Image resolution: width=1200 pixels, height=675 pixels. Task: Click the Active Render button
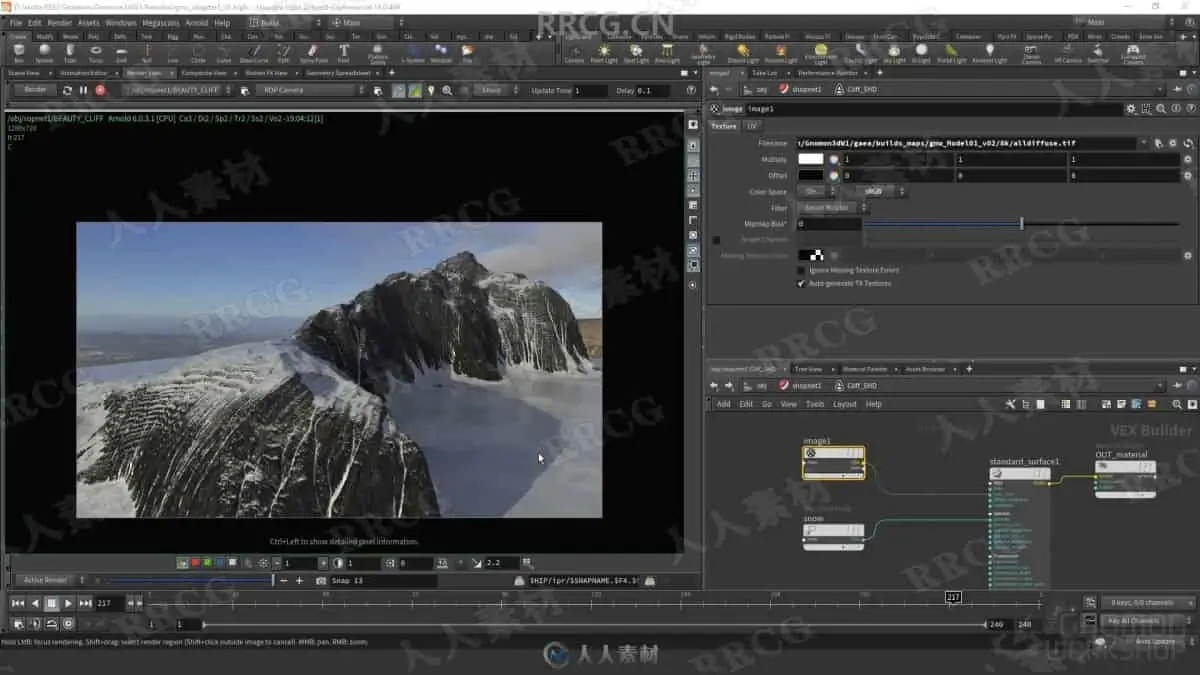pos(45,580)
